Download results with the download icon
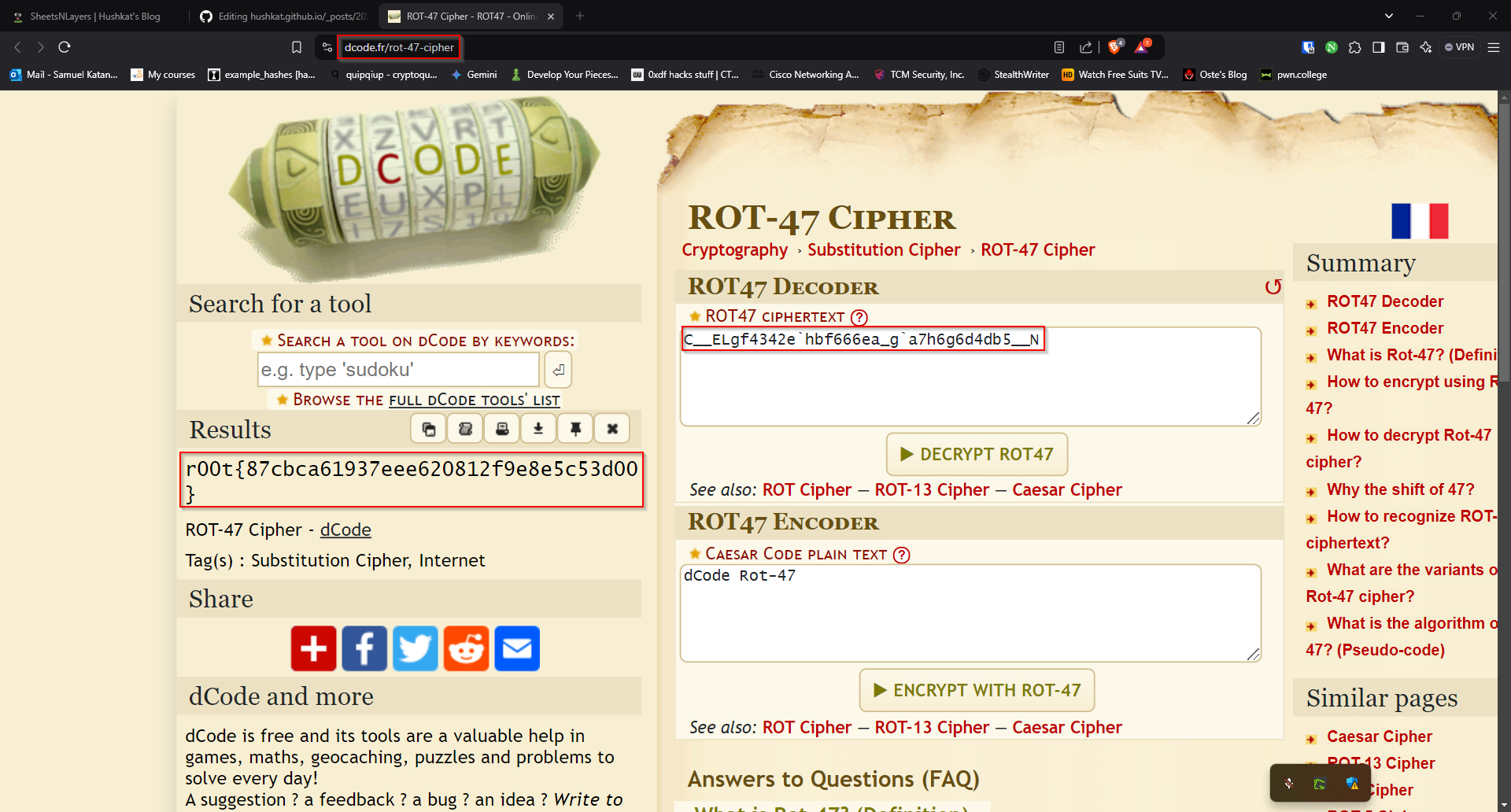The image size is (1511, 812). click(538, 429)
